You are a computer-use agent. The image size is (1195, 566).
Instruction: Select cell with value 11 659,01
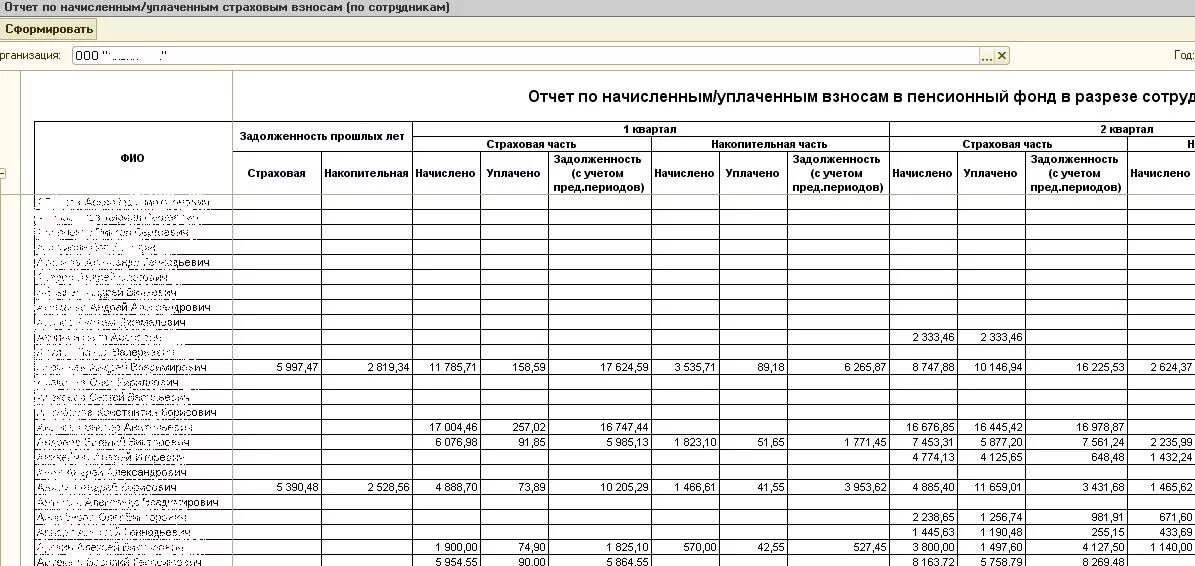pos(992,487)
